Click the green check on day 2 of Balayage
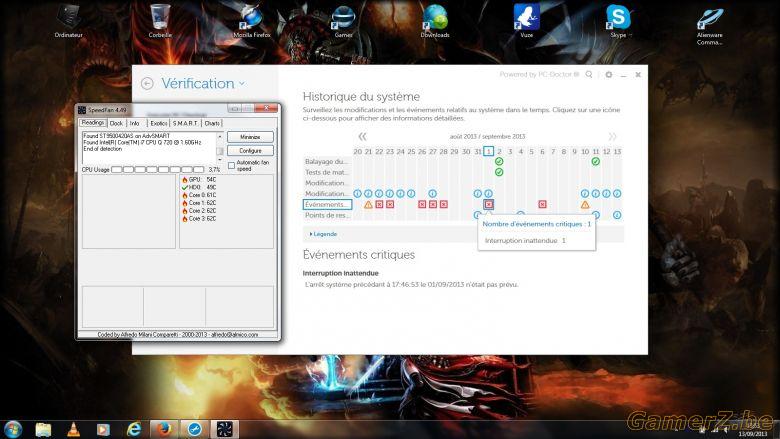 499,162
